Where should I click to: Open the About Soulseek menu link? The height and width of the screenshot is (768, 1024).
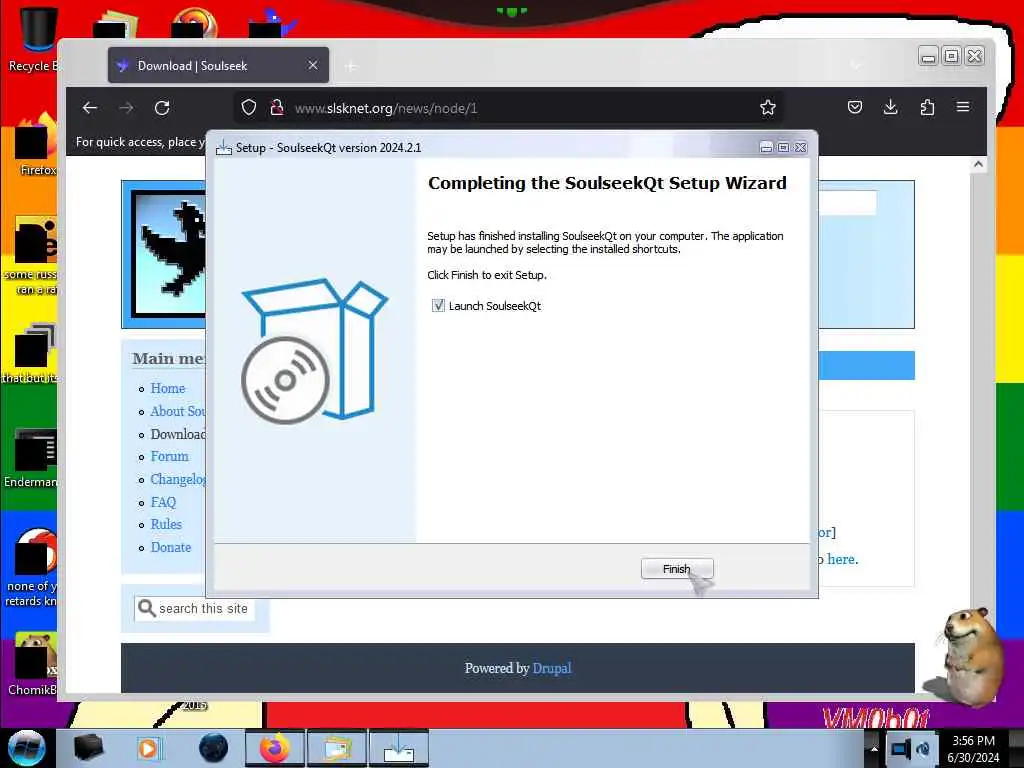(178, 411)
